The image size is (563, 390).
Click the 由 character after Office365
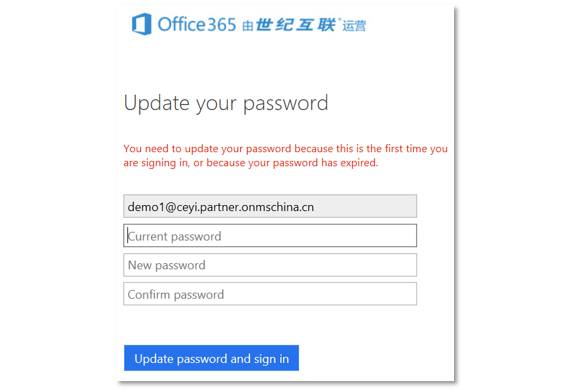coord(248,26)
